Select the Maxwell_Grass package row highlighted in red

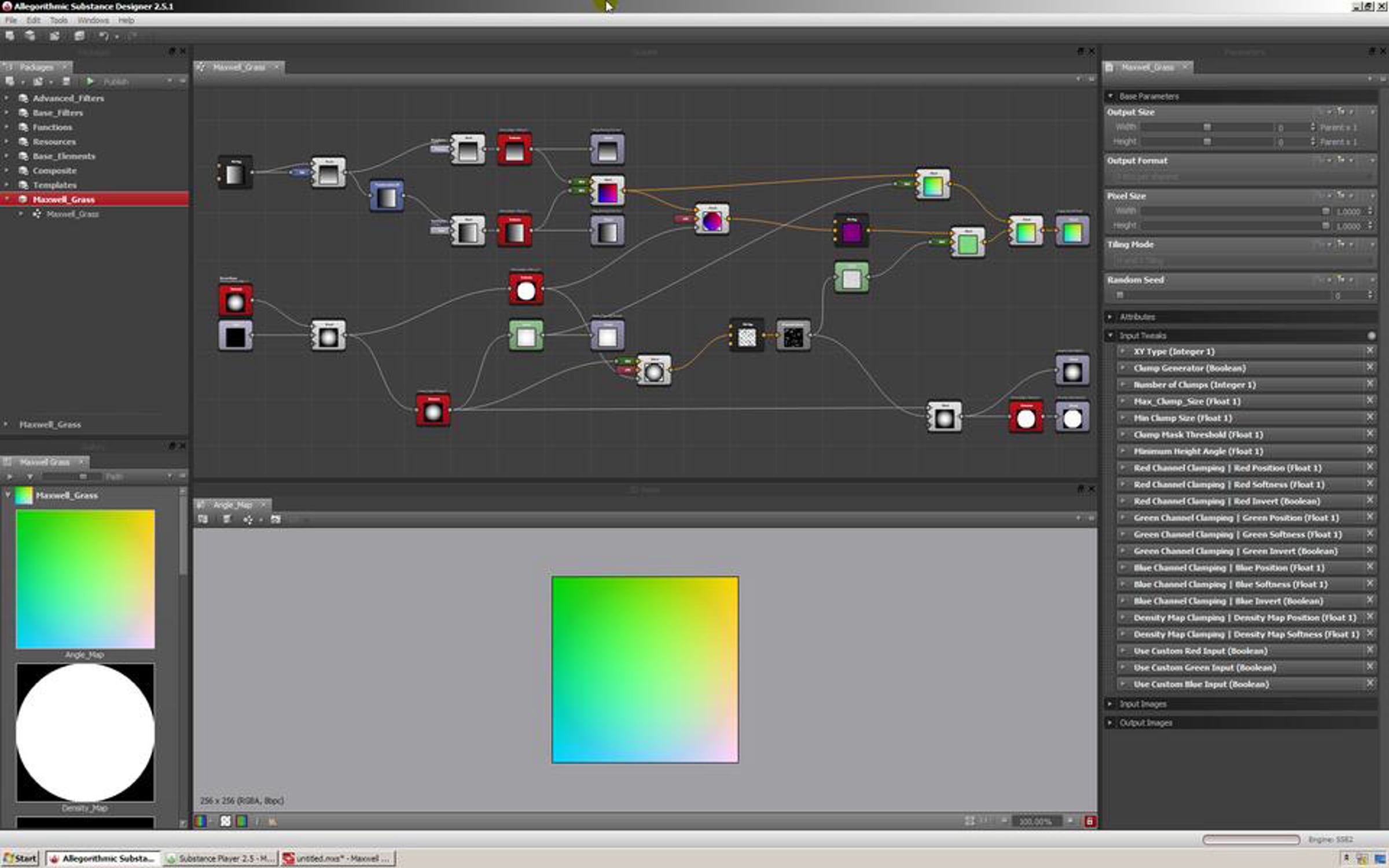point(94,199)
